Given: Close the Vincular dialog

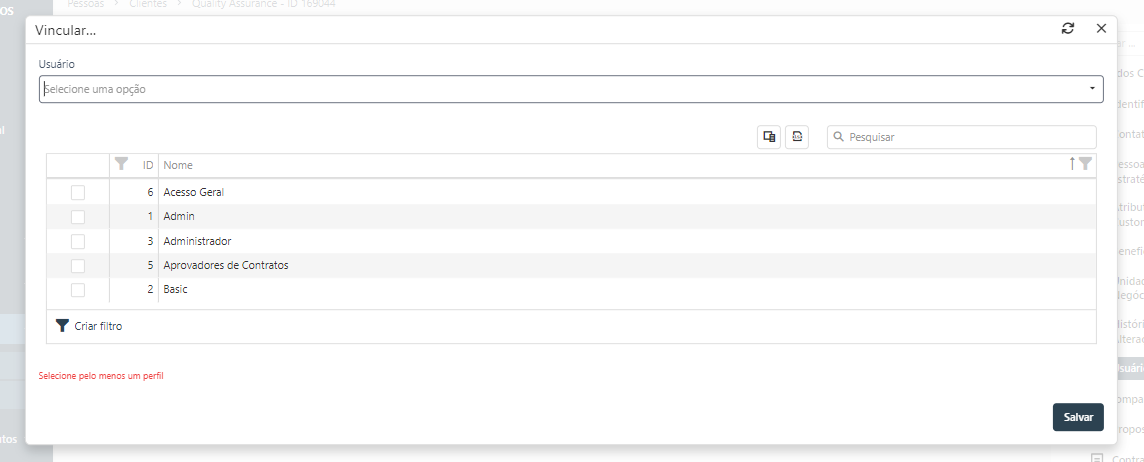Looking at the screenshot, I should (1101, 29).
